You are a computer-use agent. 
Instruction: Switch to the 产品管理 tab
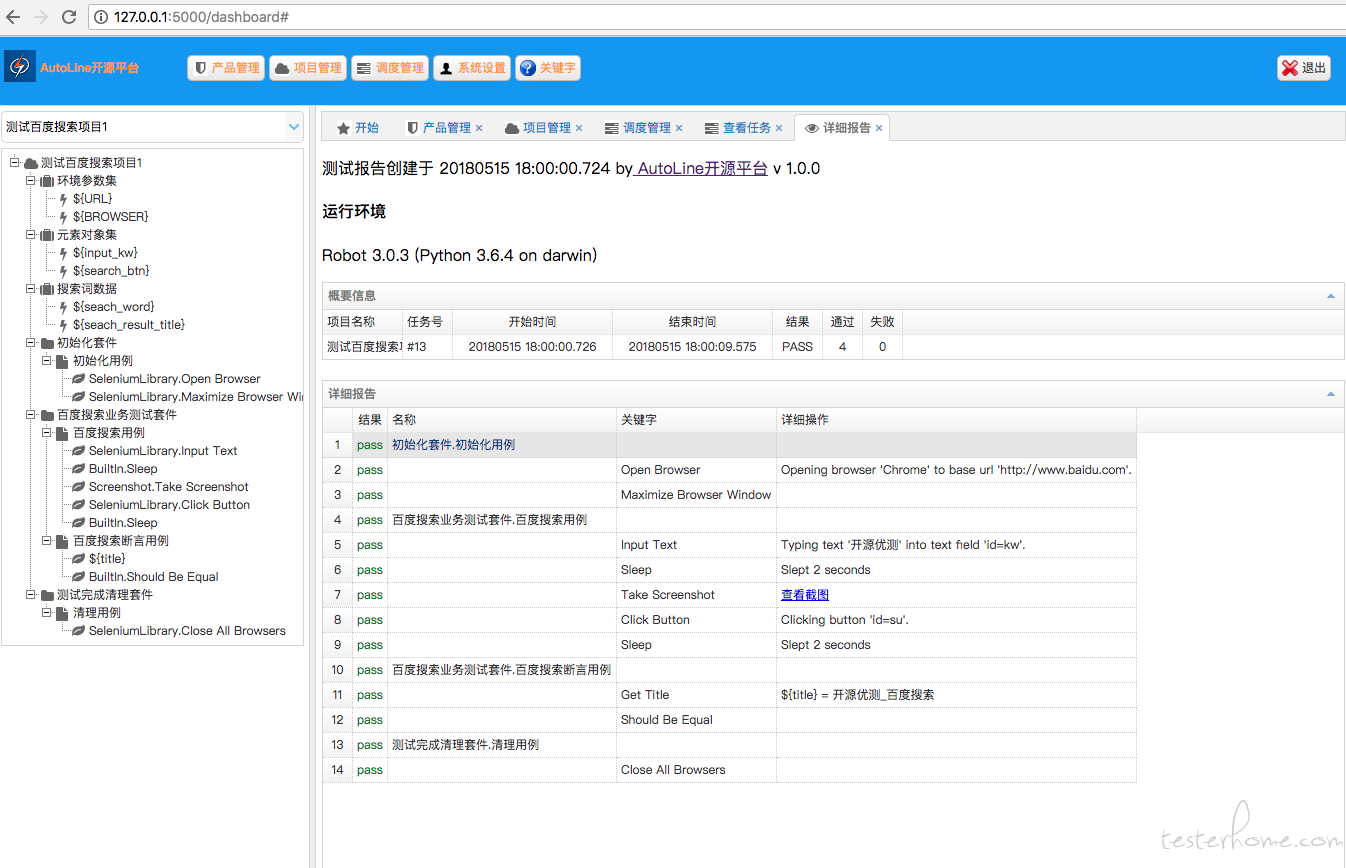445,128
